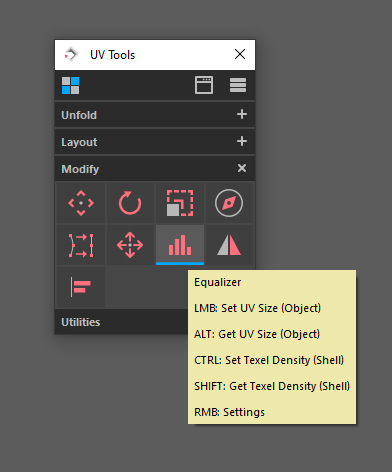Activate the Equalizer bar-chart icon

pos(180,245)
